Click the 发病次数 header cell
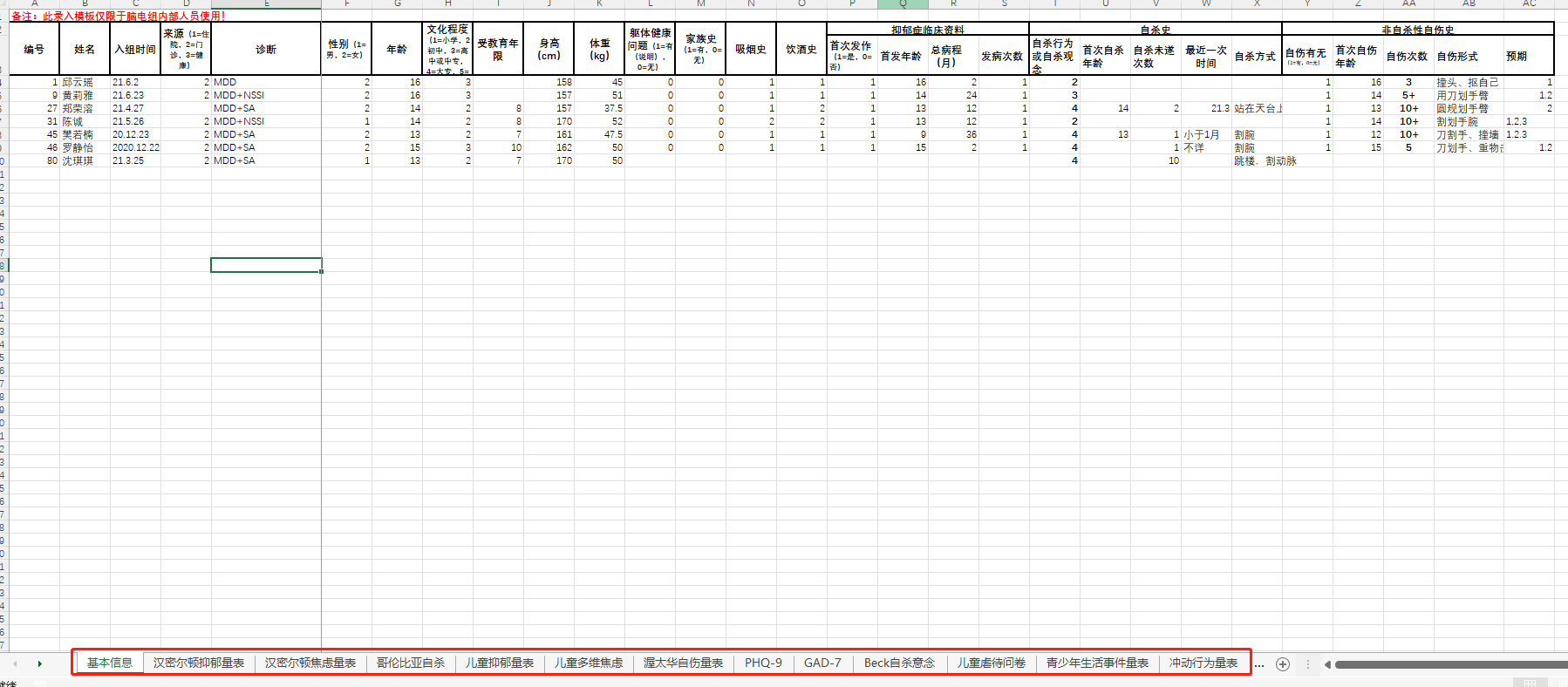Image resolution: width=1568 pixels, height=687 pixels. click(x=1004, y=56)
